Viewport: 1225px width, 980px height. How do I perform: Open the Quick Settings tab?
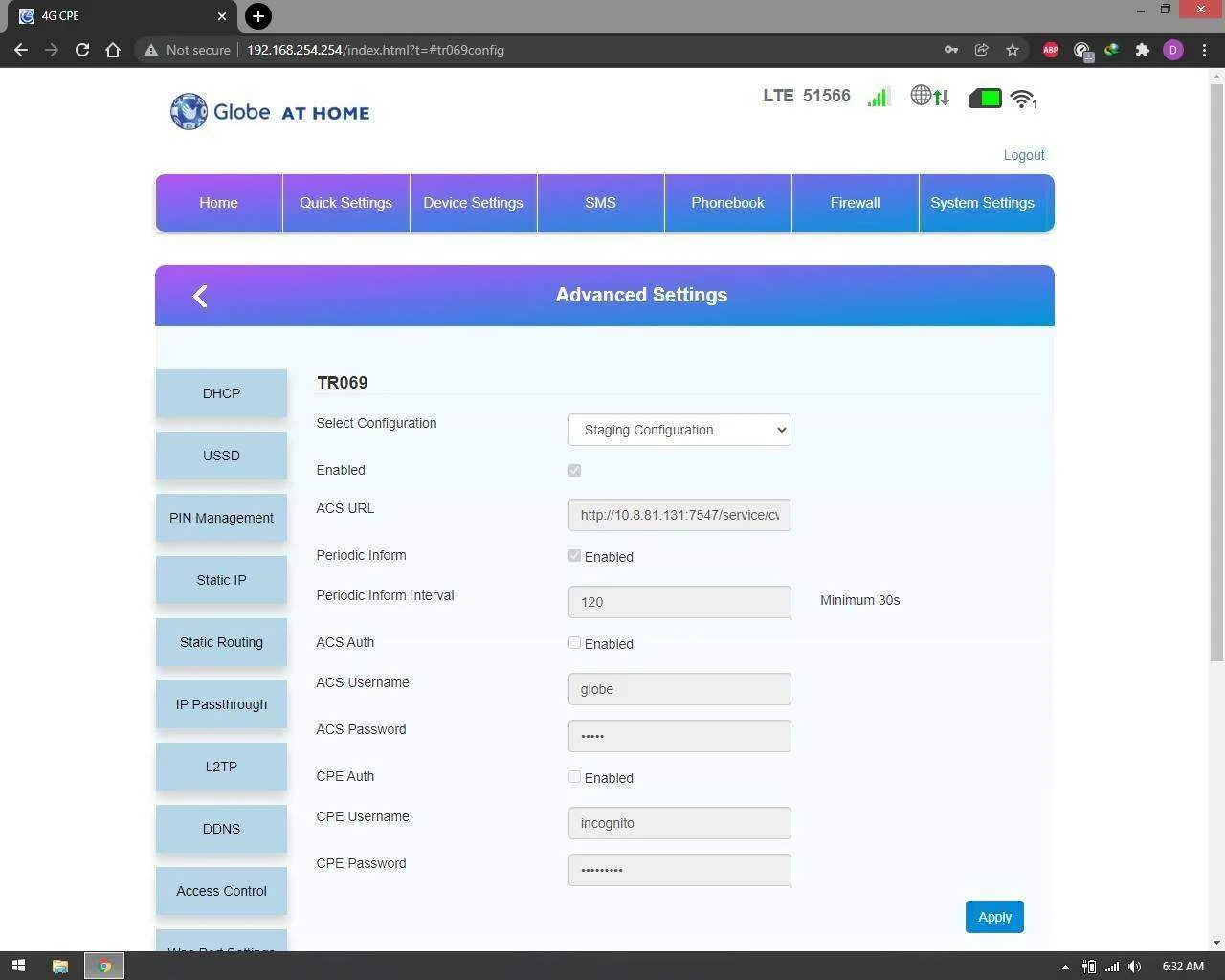pos(345,203)
